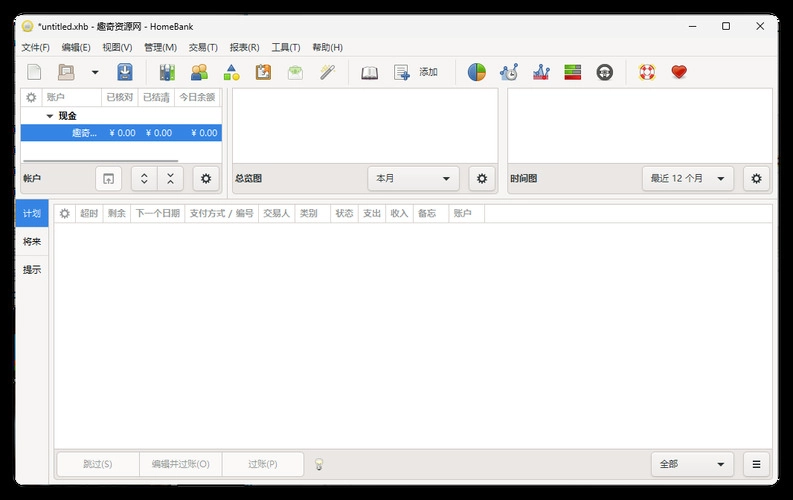Click the red heart donate icon
The image size is (793, 500).
(x=679, y=72)
